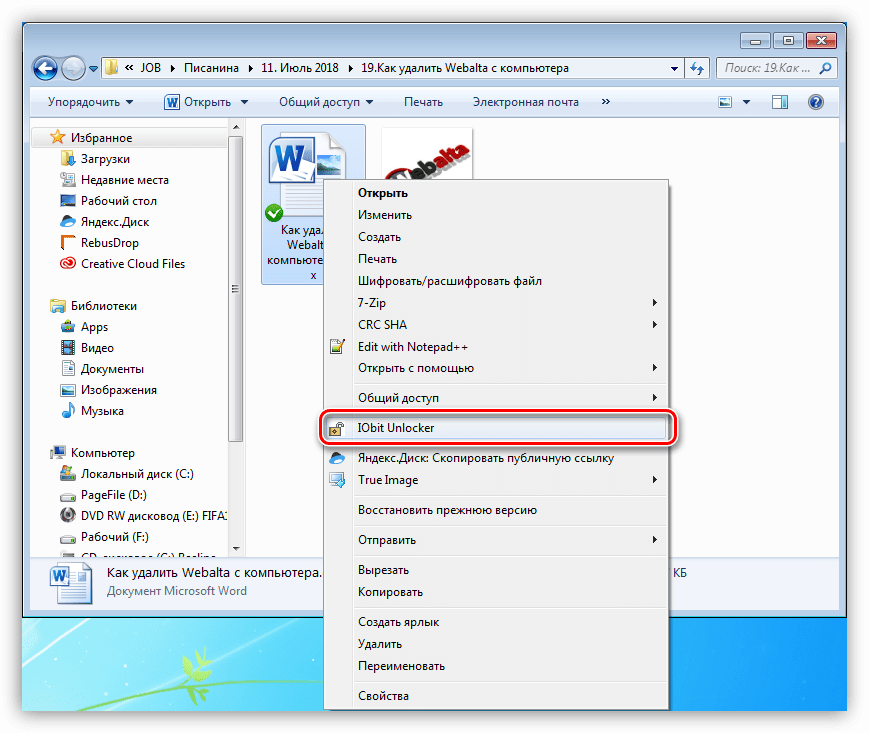Open Загрузки folder in sidebar

click(x=105, y=159)
